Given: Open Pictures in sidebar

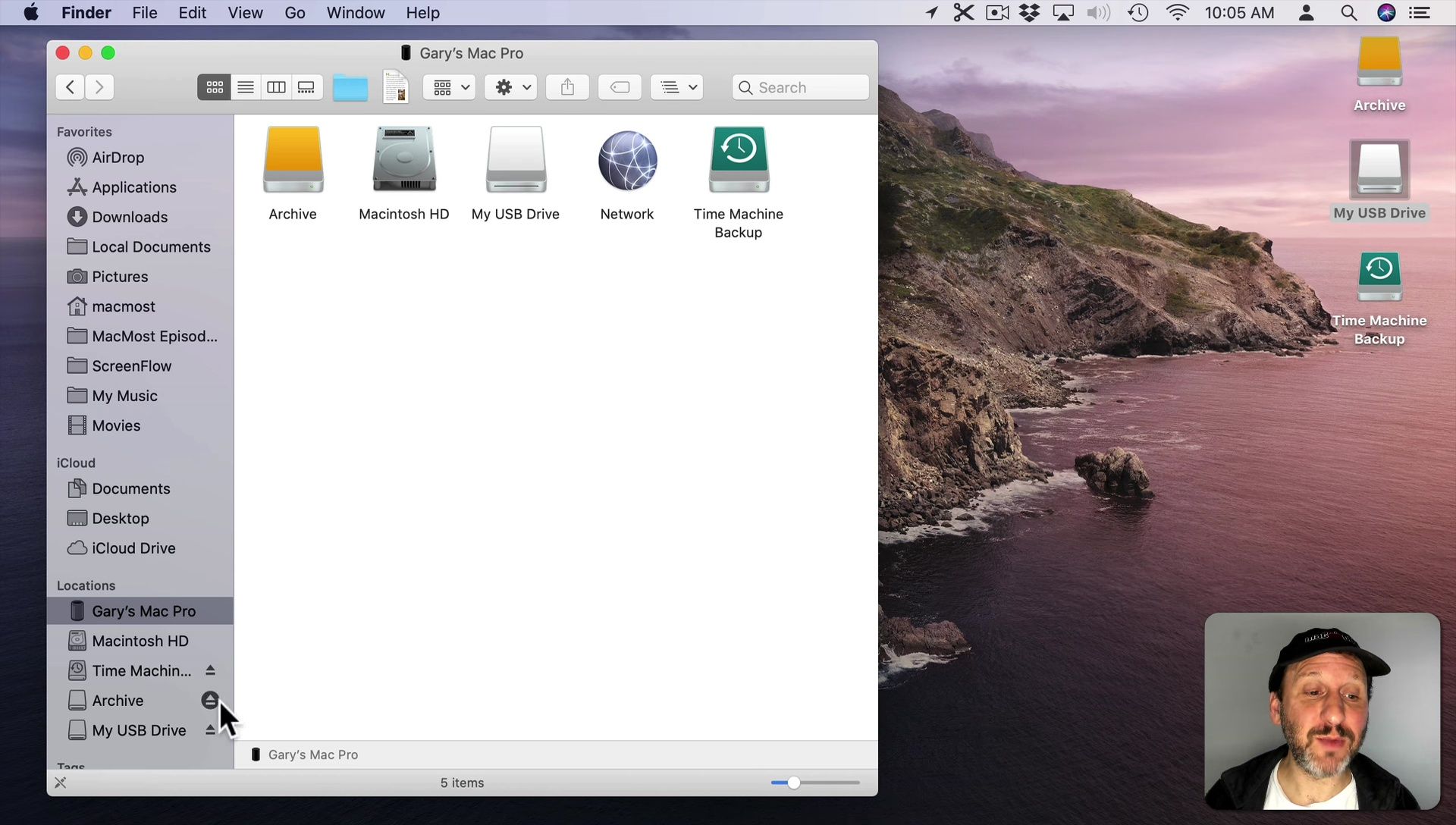Looking at the screenshot, I should pyautogui.click(x=140, y=277).
